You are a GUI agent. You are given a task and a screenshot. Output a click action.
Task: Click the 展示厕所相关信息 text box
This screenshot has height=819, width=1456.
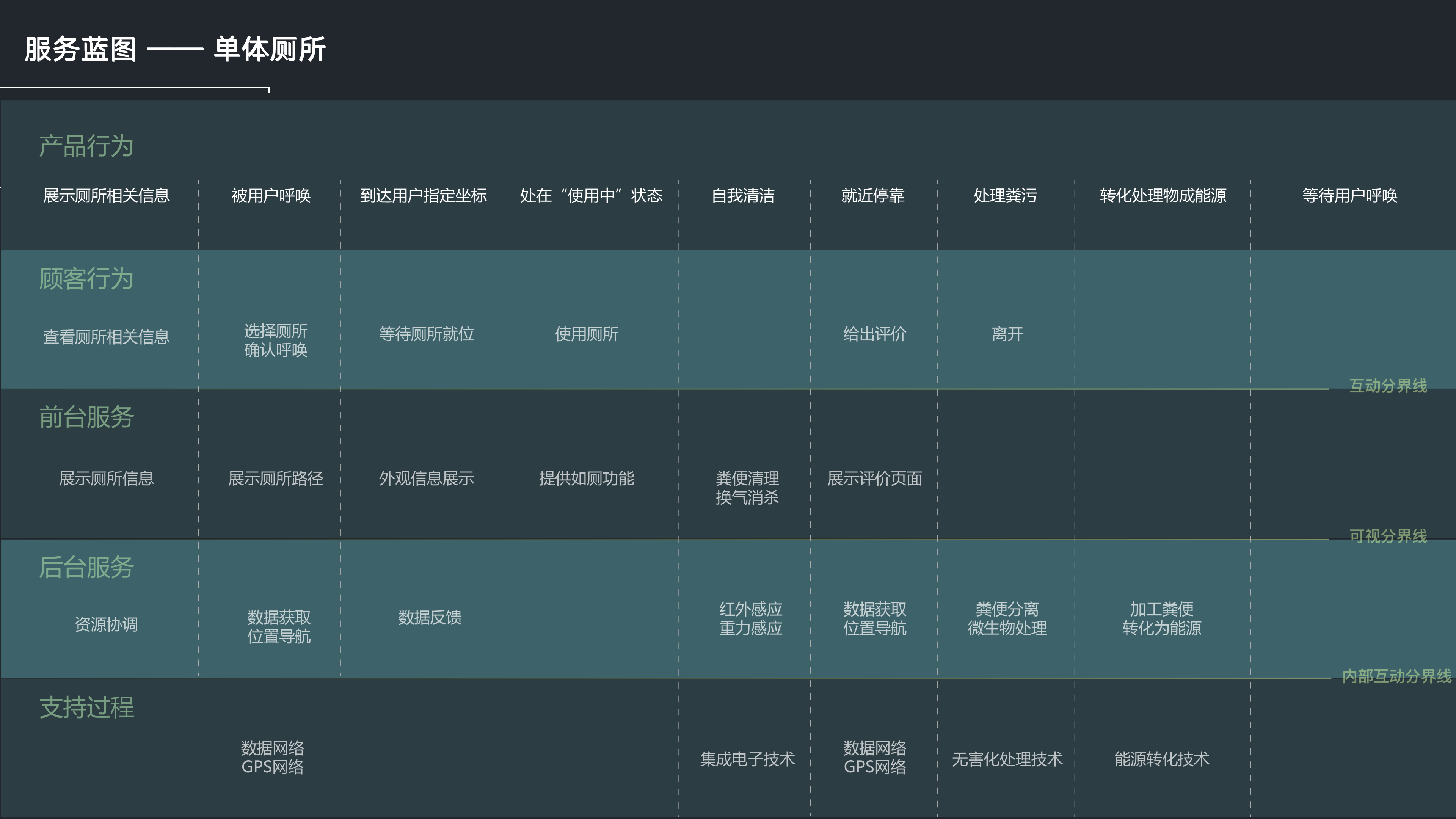click(106, 196)
